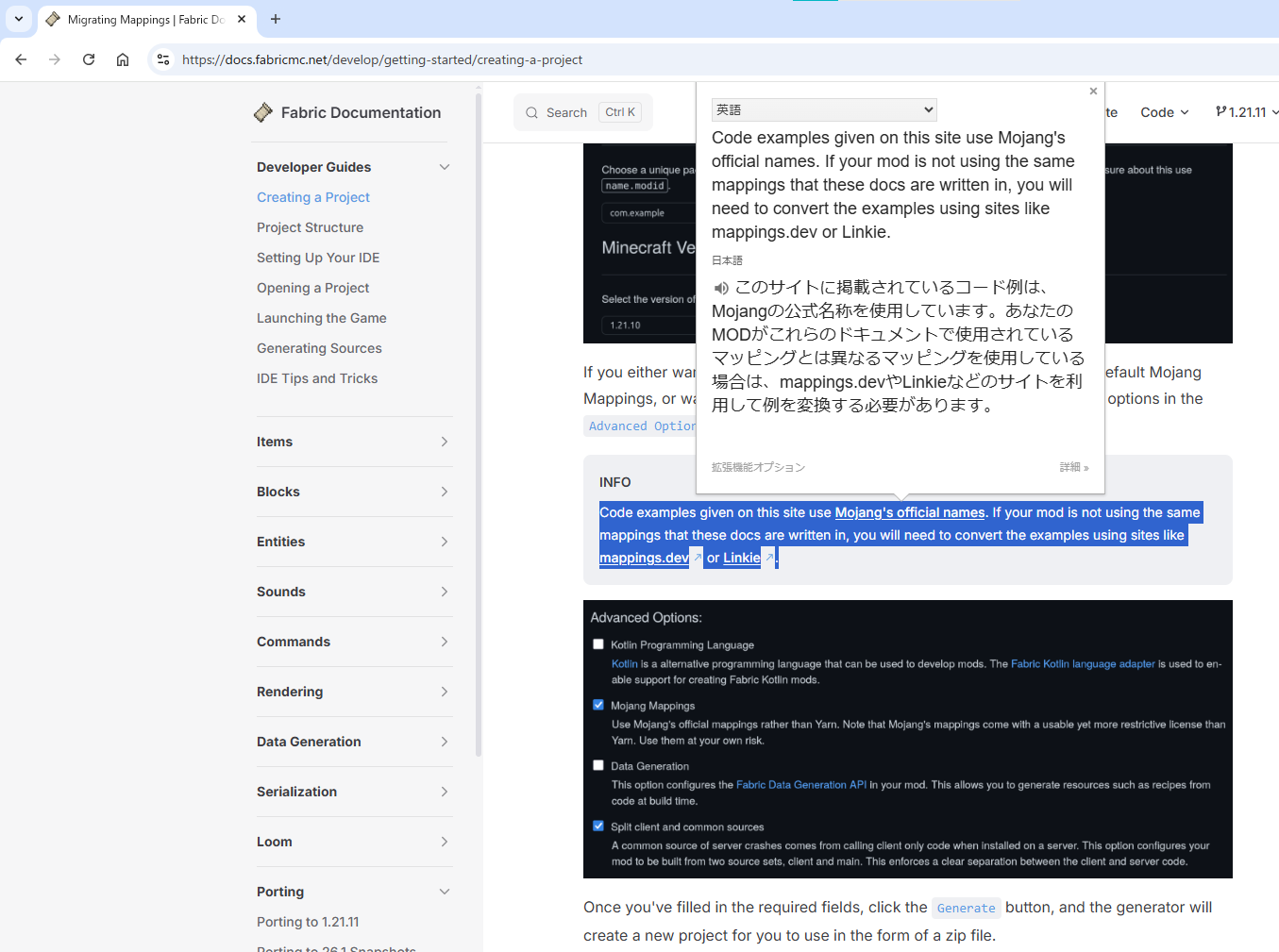
Task: Uncheck the Mojang Mappings checkbox
Action: pos(598,705)
